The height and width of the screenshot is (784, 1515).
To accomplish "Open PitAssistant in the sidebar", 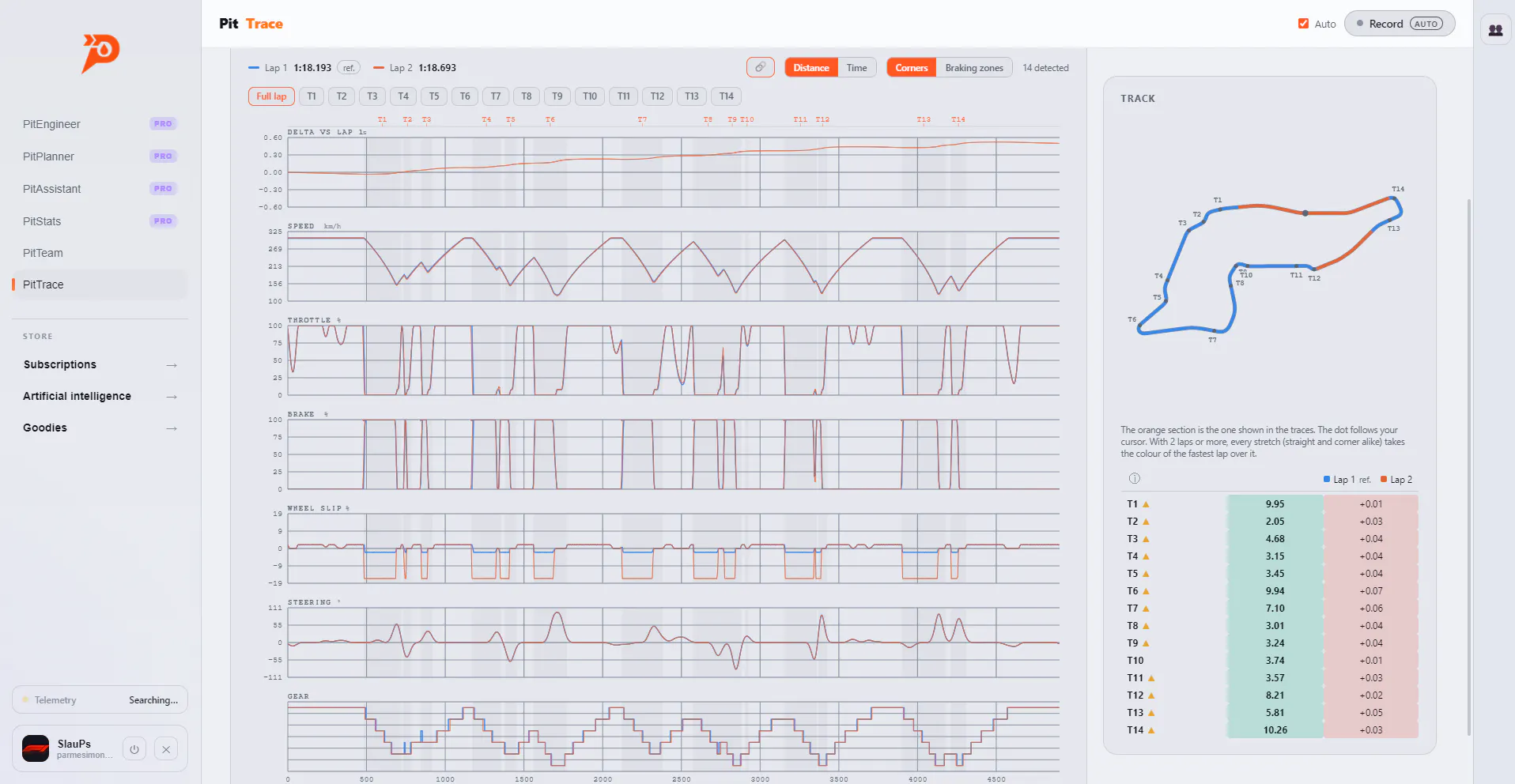I will (x=100, y=189).
